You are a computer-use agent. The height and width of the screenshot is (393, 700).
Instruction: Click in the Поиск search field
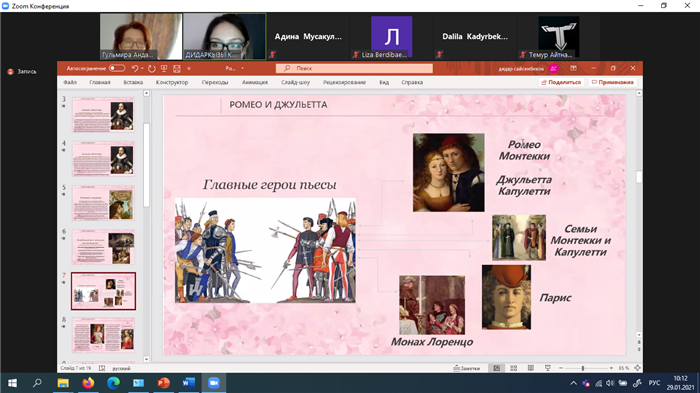pyautogui.click(x=354, y=68)
